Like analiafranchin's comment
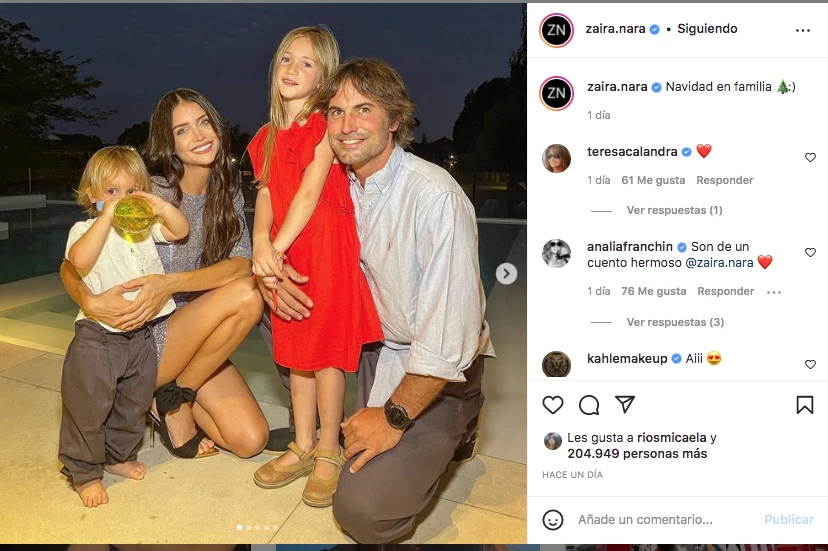Image resolution: width=828 pixels, height=551 pixels. pyautogui.click(x=810, y=253)
